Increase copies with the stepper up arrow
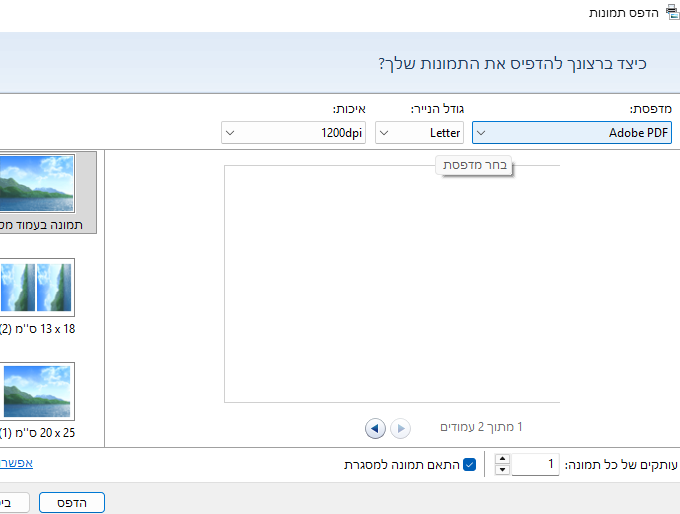Image resolution: width=680 pixels, height=514 pixels. pyautogui.click(x=503, y=459)
